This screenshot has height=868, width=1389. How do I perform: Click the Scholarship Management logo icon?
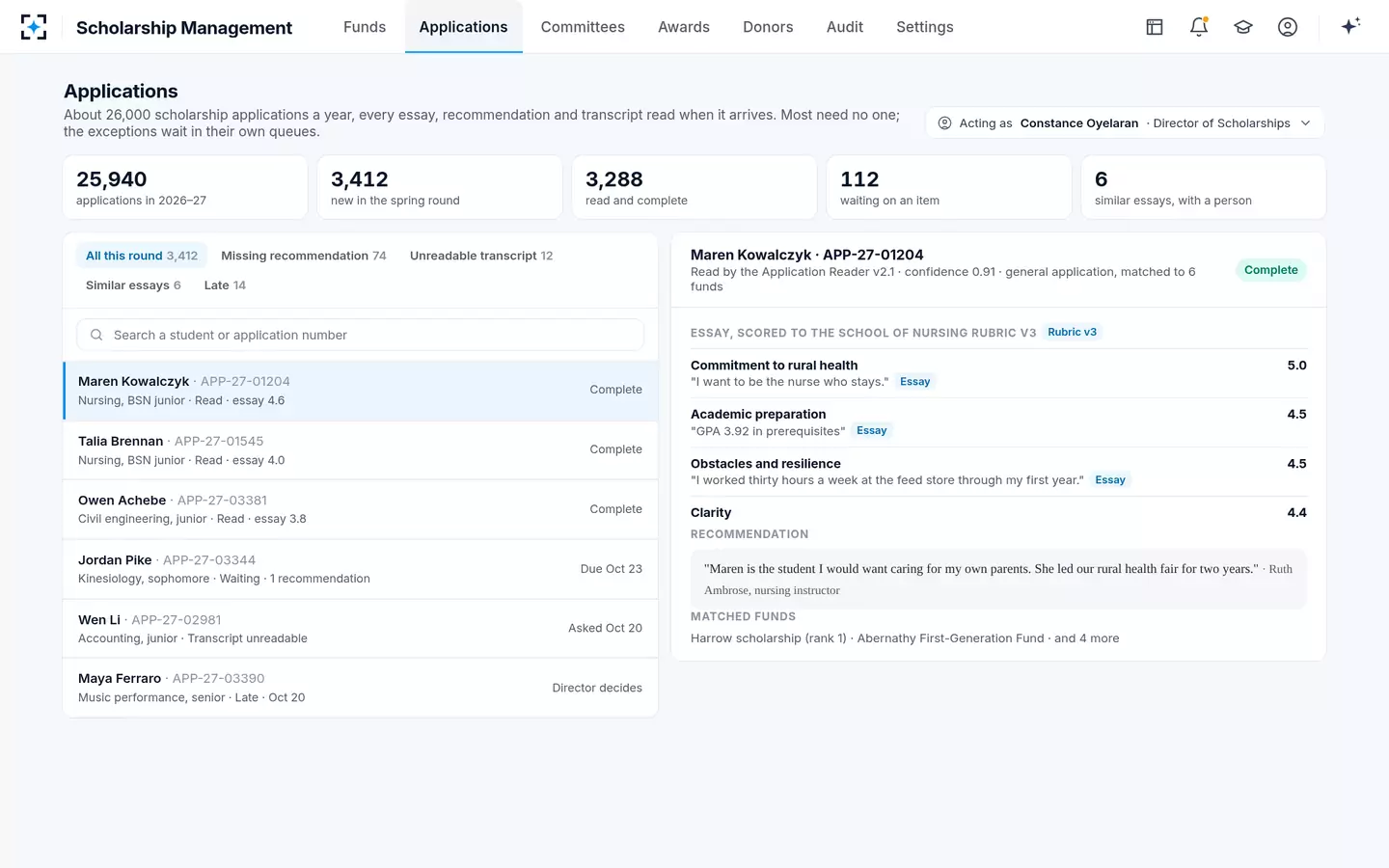[x=34, y=27]
